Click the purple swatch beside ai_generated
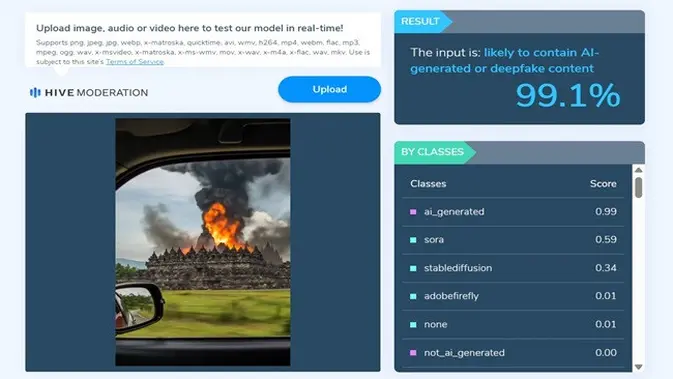The width and height of the screenshot is (673, 379). click(x=413, y=212)
